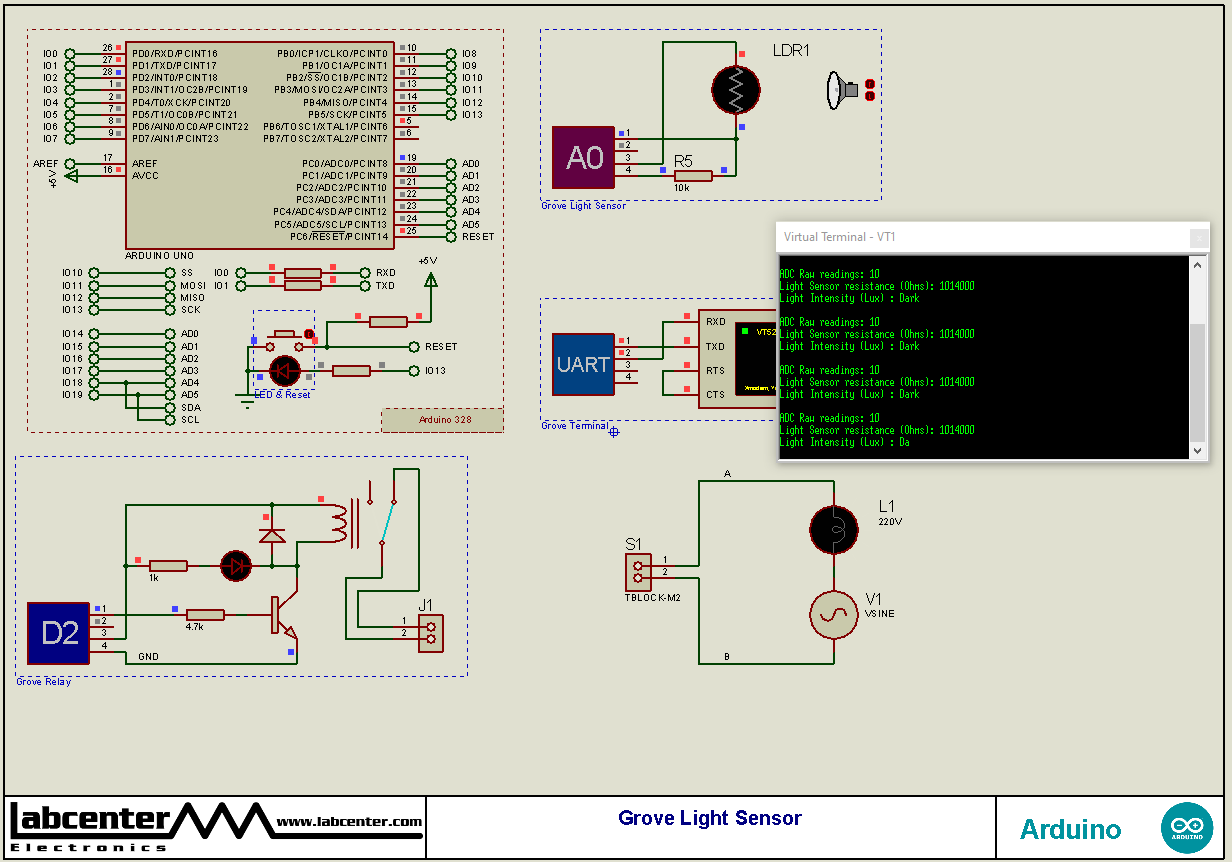The width and height of the screenshot is (1232, 862).
Task: Select the red LED in the relay circuit
Action: (237, 565)
